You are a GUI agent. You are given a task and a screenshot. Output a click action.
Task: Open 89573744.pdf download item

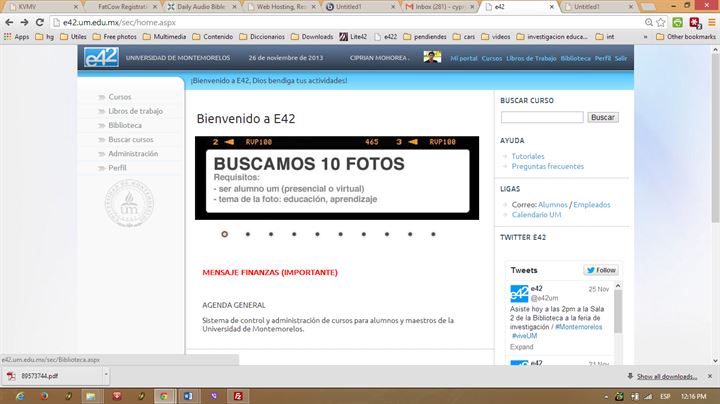tap(53, 376)
